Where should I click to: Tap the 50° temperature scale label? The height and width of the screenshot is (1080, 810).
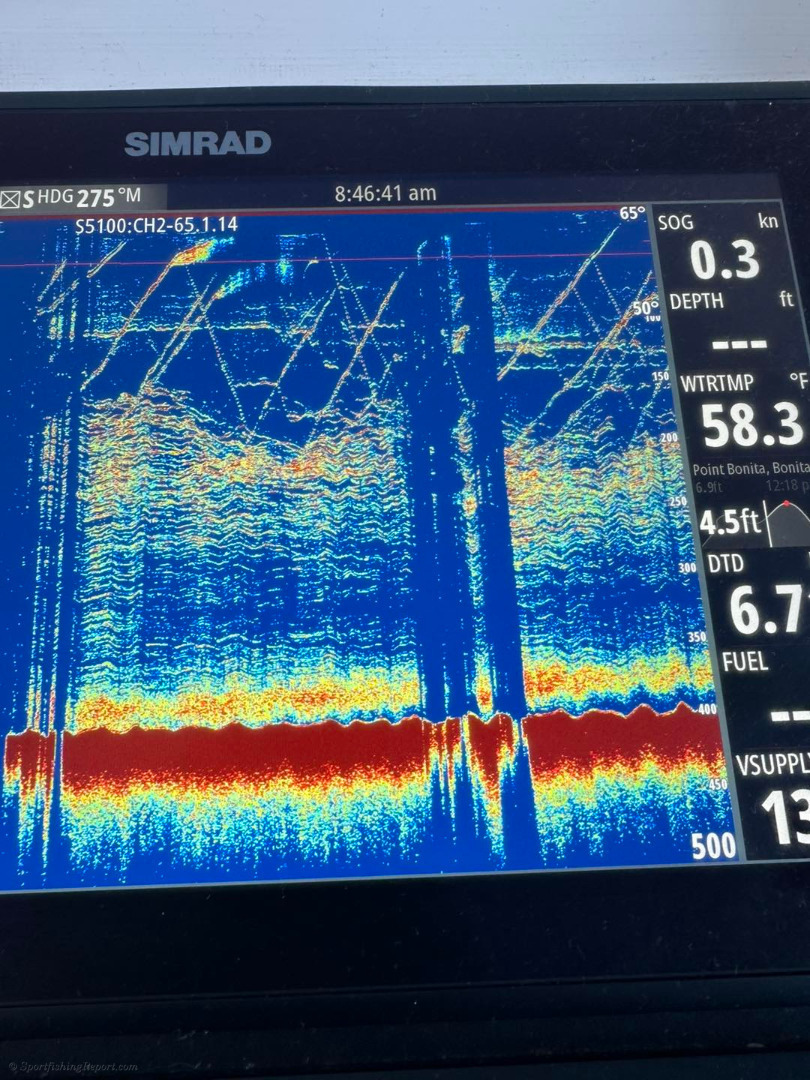(x=645, y=307)
